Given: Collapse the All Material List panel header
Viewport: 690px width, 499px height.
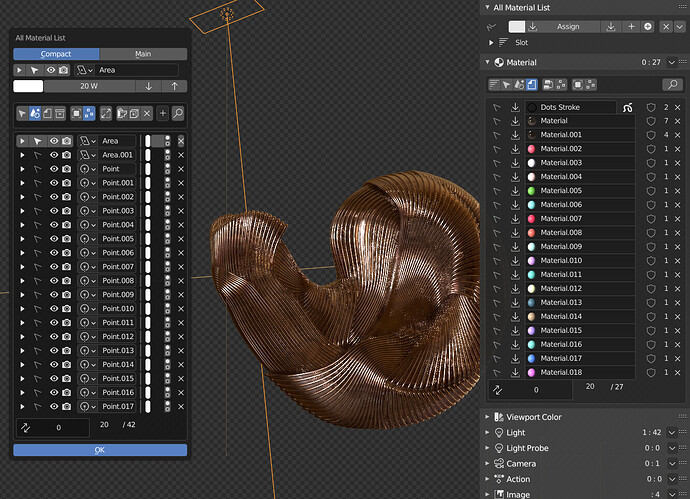Looking at the screenshot, I should coord(487,7).
